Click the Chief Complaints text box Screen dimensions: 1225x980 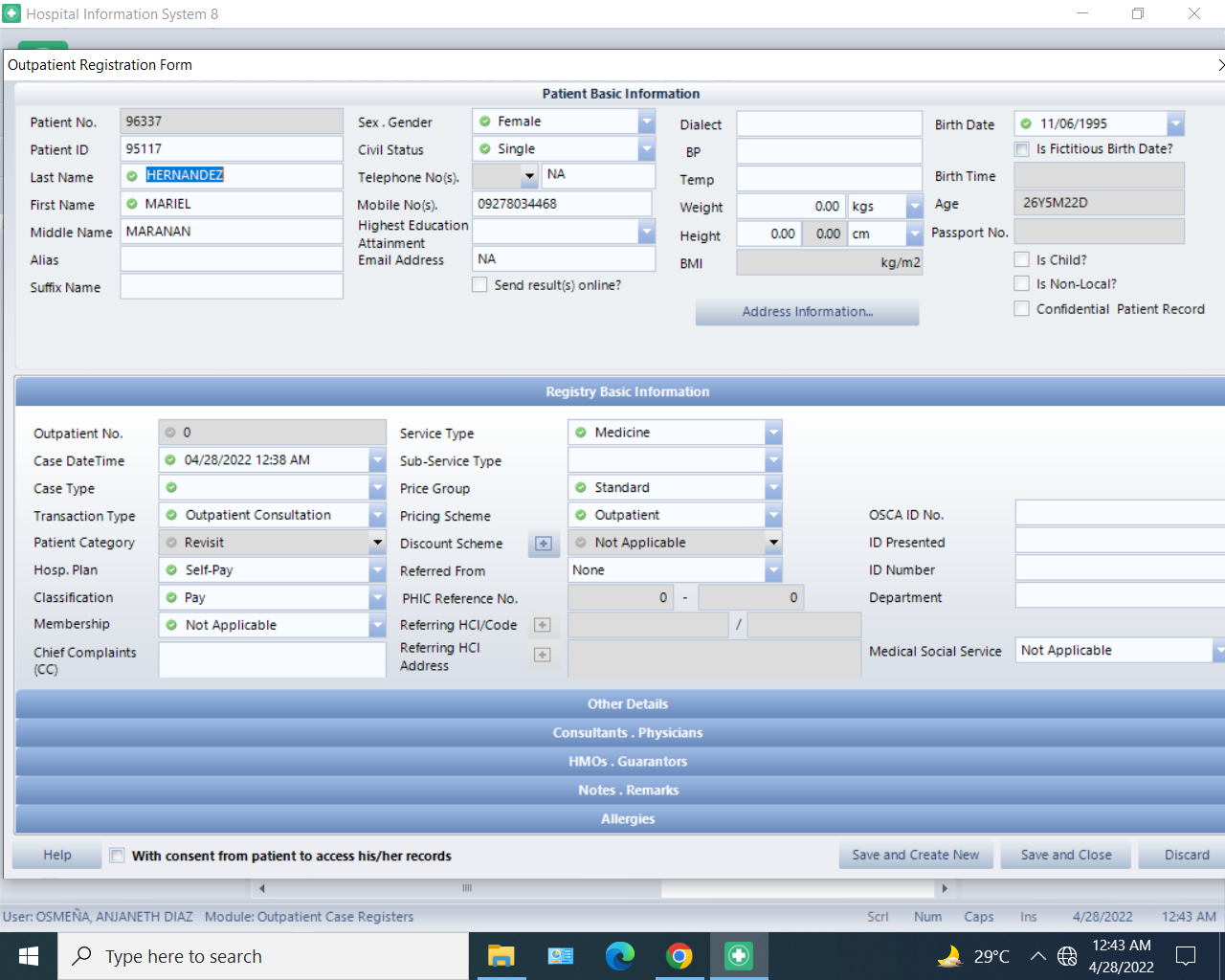pyautogui.click(x=273, y=659)
